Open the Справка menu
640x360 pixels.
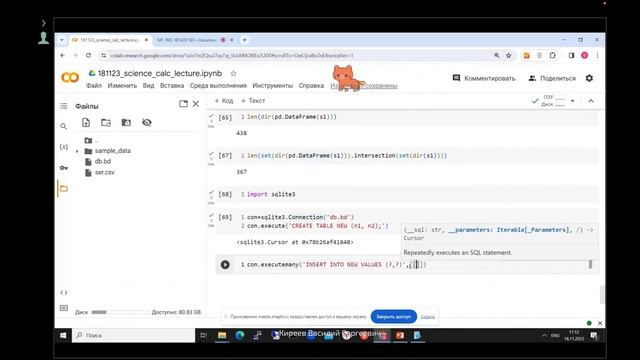point(311,86)
